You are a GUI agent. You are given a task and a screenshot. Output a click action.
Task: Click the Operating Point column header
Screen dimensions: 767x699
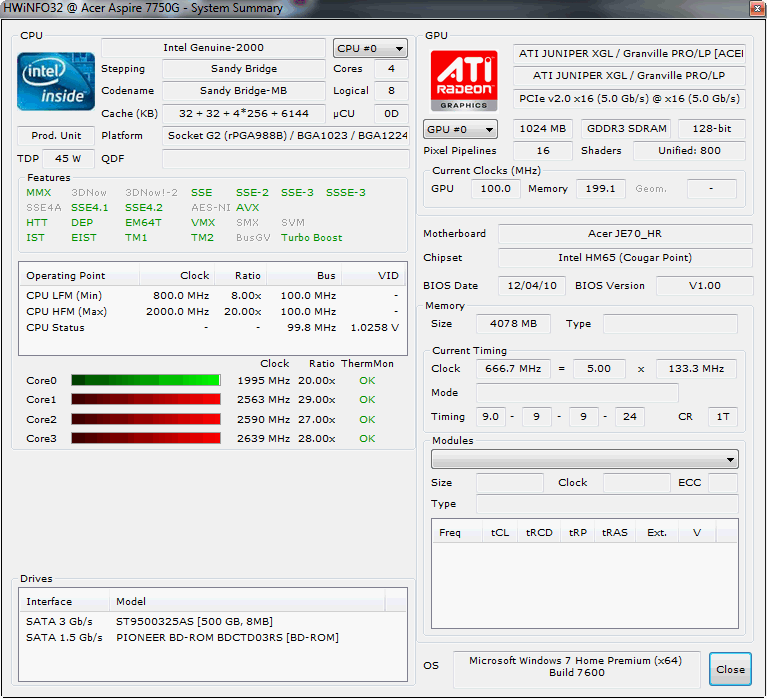coord(79,275)
